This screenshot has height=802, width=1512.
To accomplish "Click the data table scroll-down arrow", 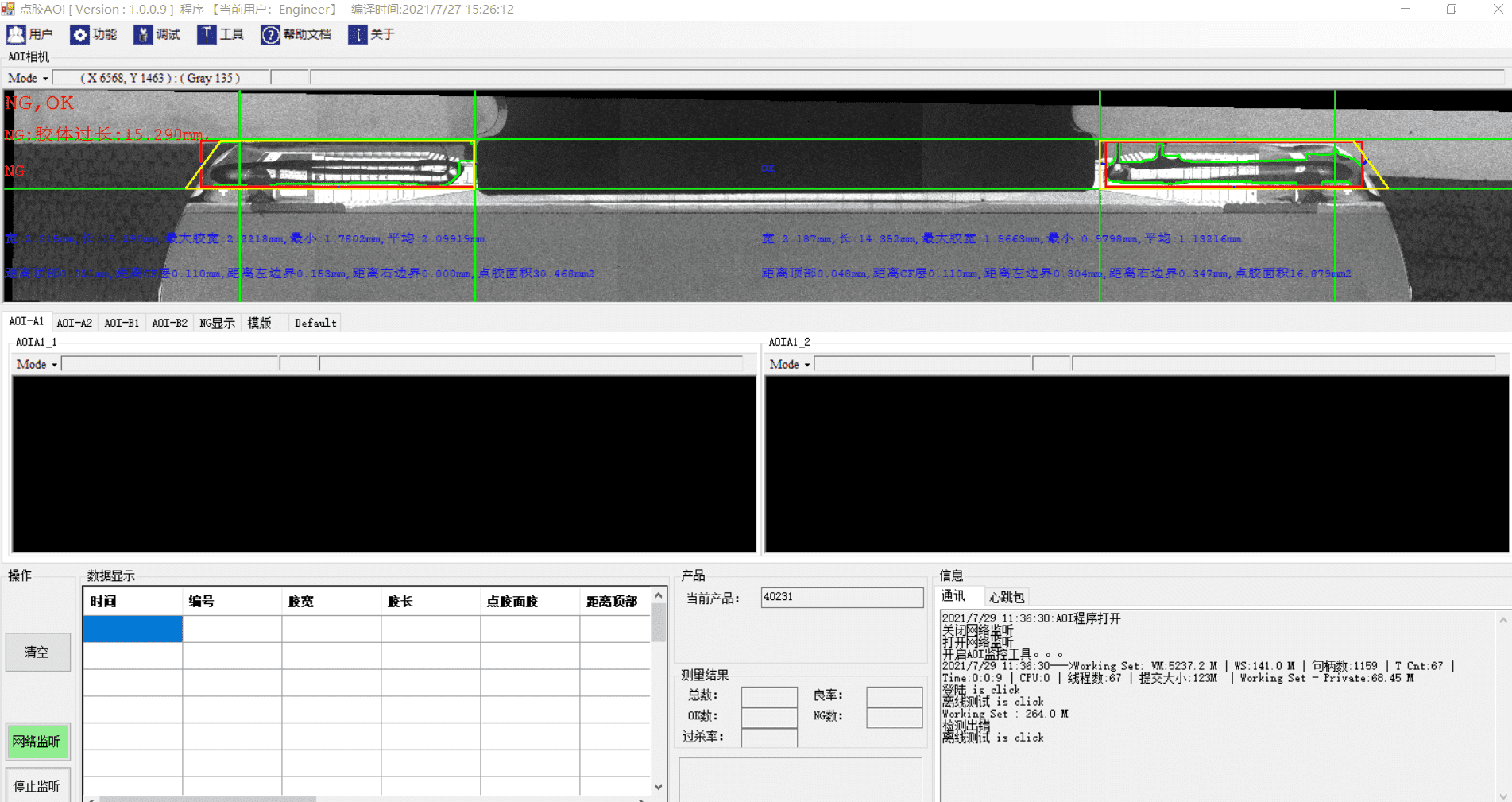I will (x=658, y=787).
